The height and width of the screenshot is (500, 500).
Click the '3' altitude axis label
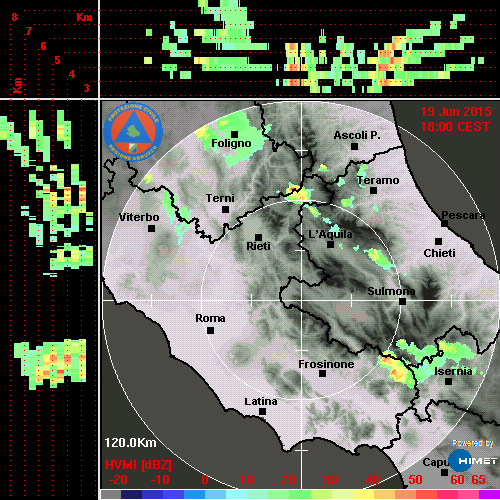[x=87, y=88]
